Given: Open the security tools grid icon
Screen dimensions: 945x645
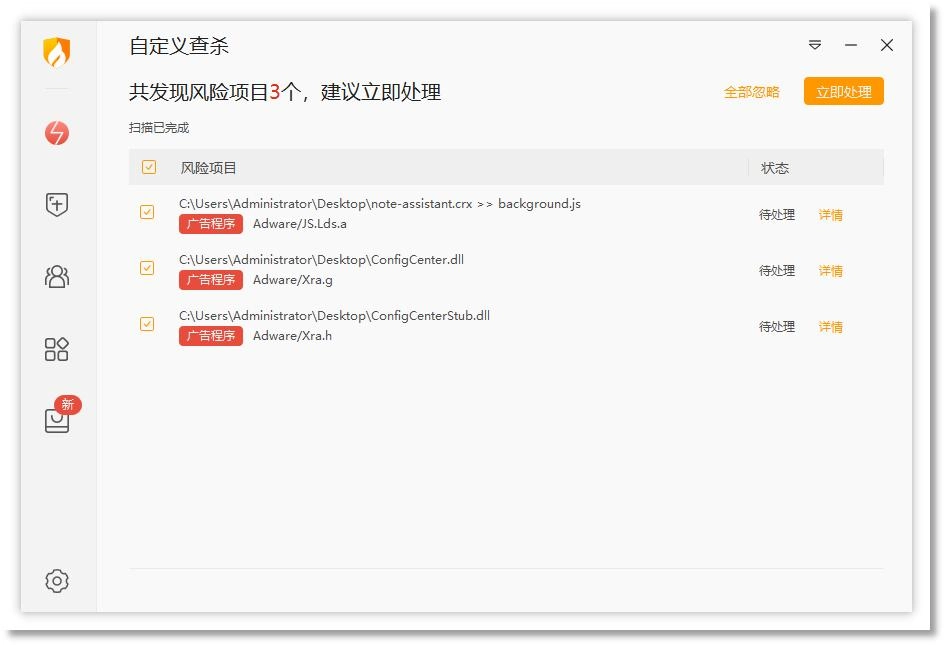Looking at the screenshot, I should pos(57,349).
